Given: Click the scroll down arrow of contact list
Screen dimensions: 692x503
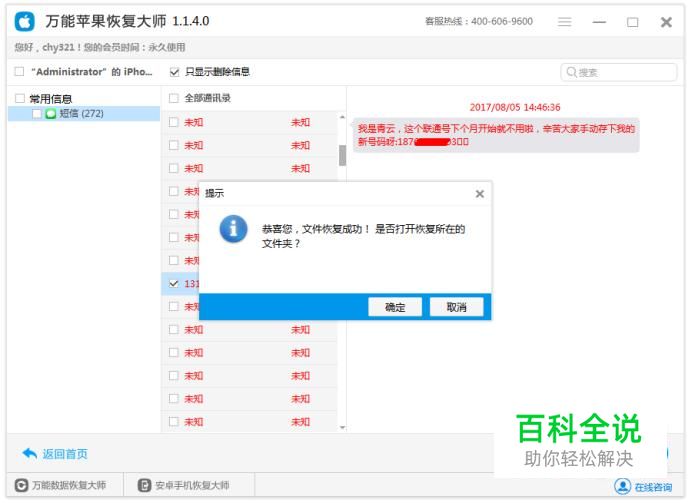Looking at the screenshot, I should [342, 427].
